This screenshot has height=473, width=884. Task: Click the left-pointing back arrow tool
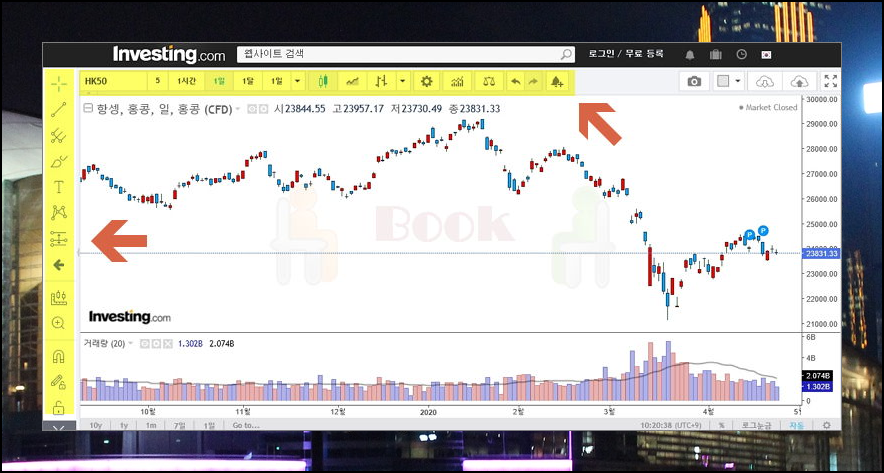(x=59, y=265)
